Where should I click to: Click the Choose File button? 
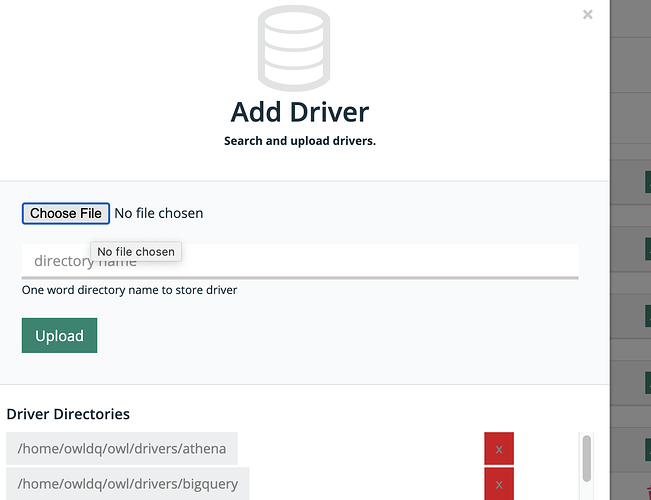click(x=66, y=213)
